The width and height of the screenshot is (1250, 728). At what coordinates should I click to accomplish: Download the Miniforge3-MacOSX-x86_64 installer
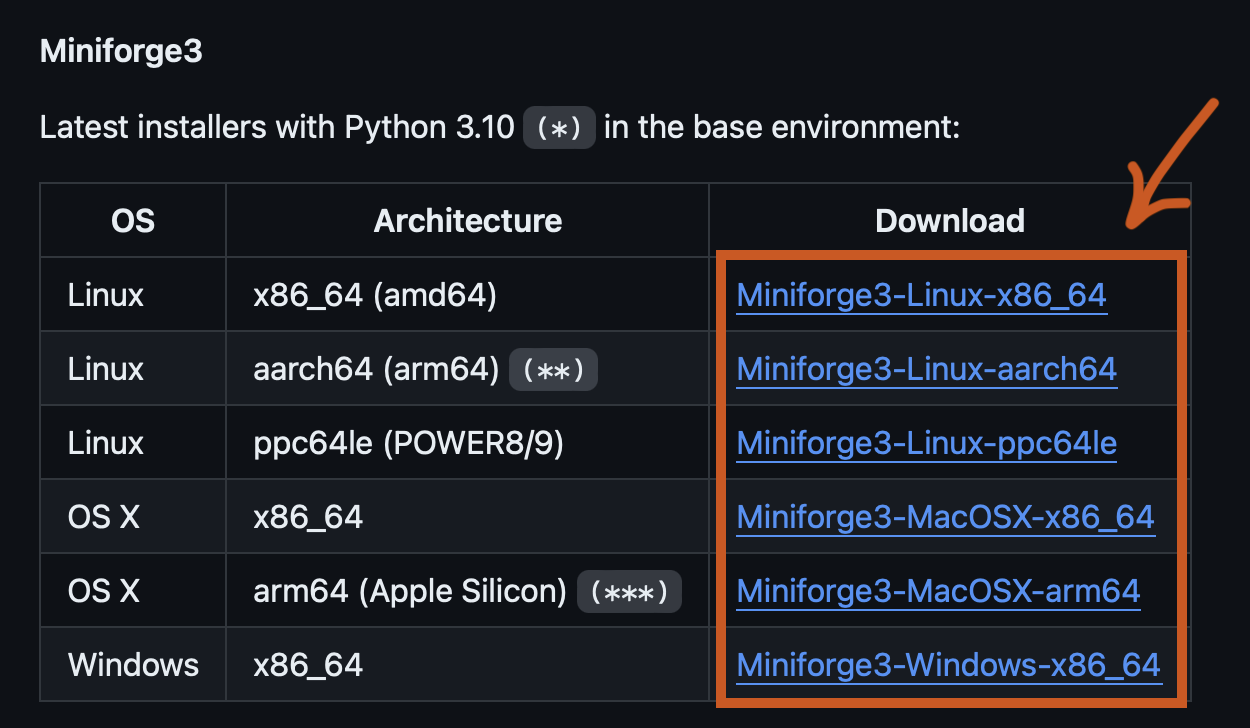click(x=945, y=517)
